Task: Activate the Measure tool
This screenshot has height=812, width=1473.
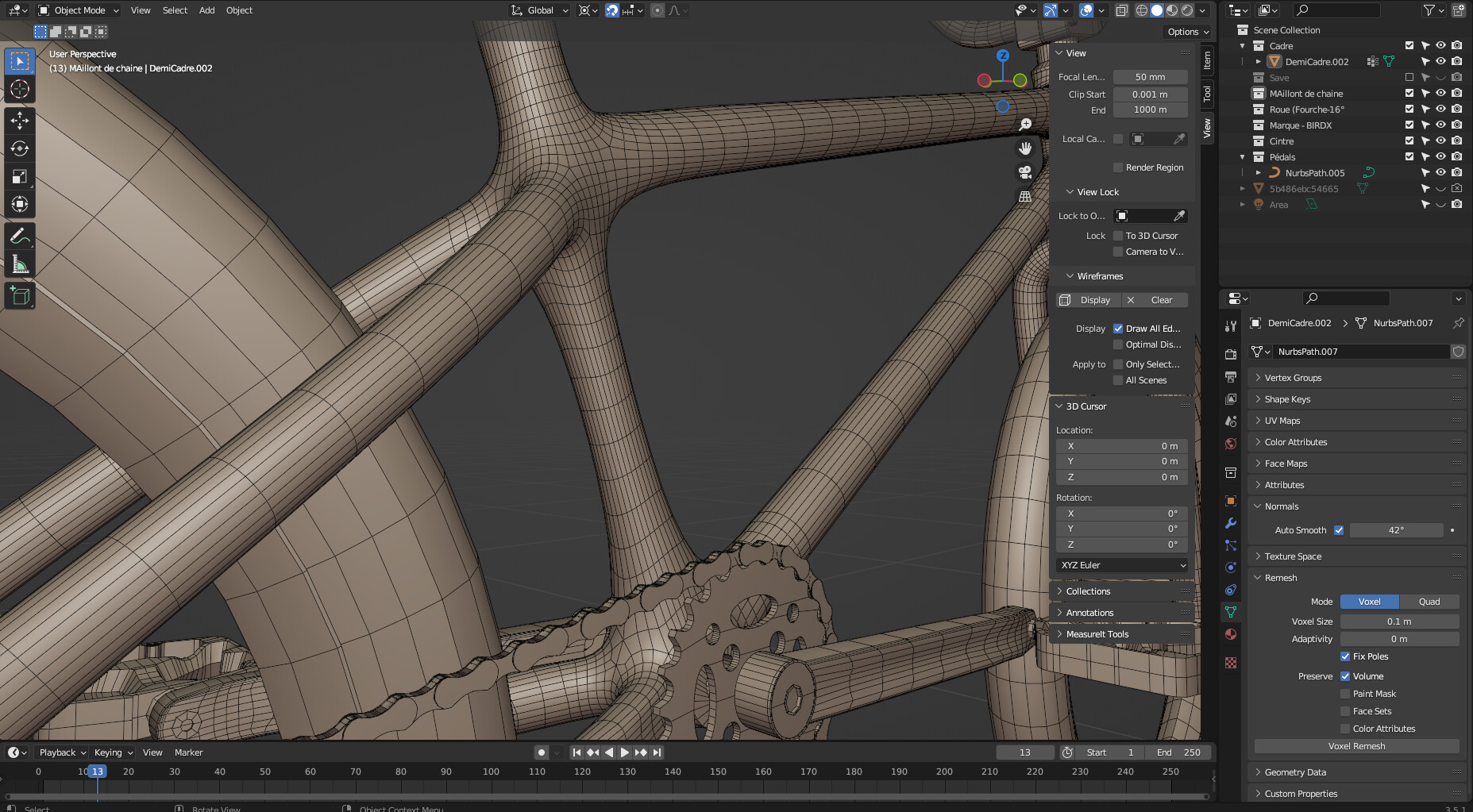Action: [19, 264]
